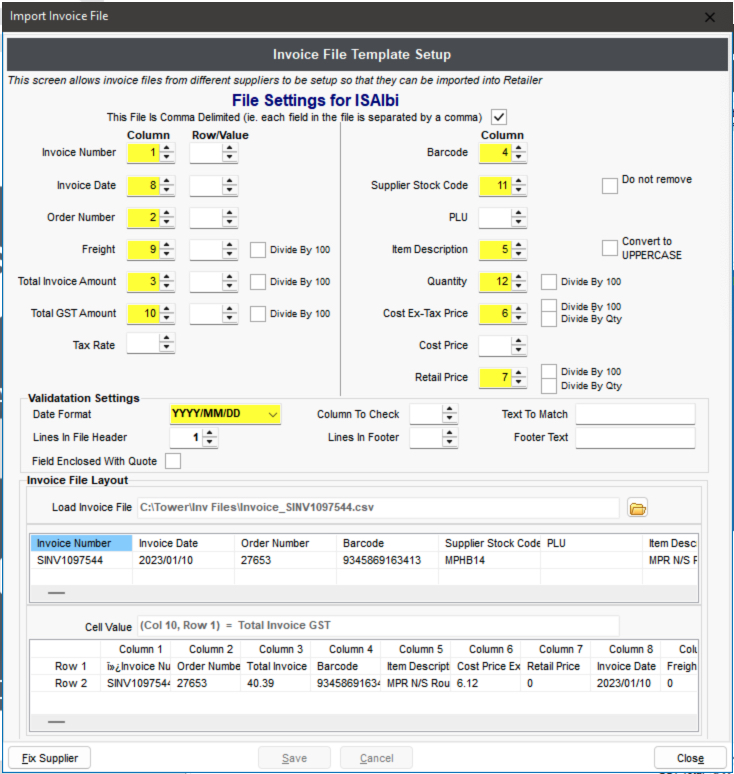Click the Save button
734x774 pixels.
point(294,758)
